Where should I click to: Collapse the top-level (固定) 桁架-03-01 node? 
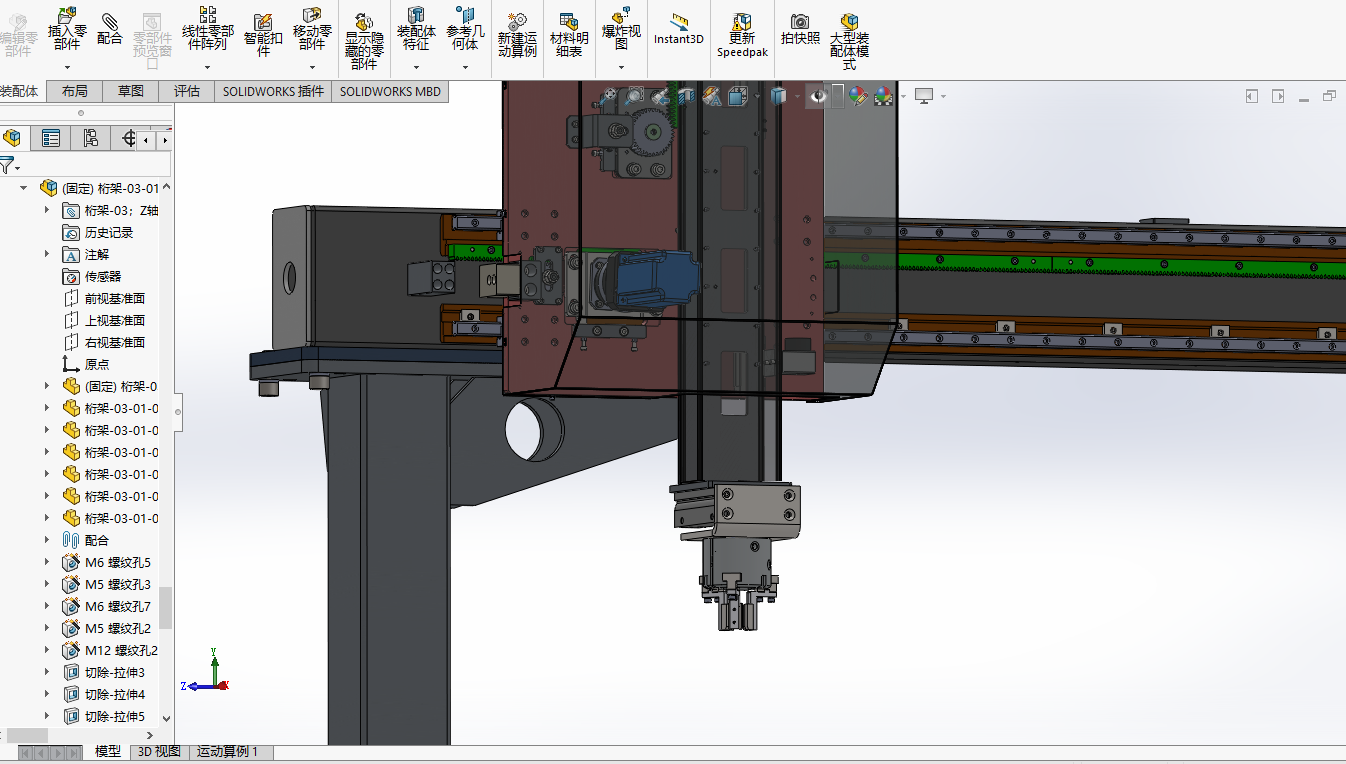pos(24,188)
